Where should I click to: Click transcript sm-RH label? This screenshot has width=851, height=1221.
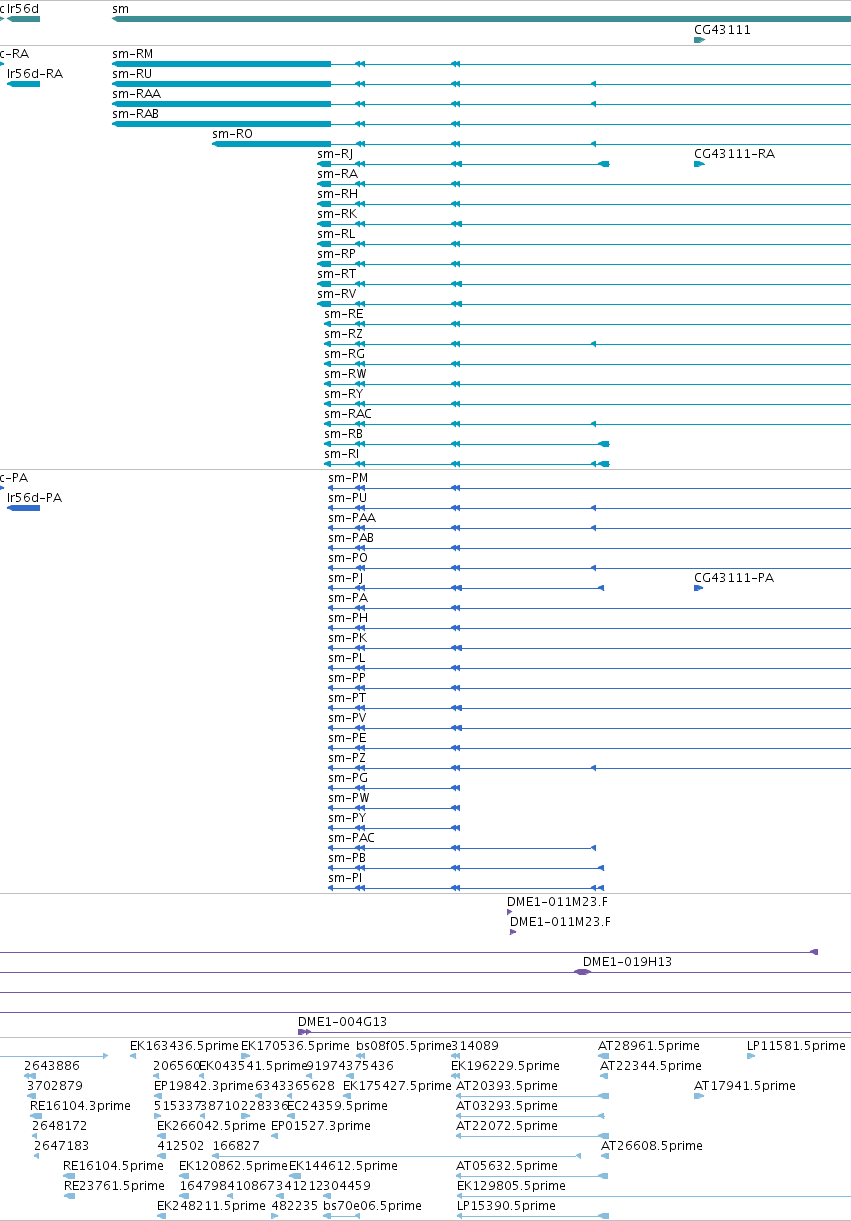337,194
